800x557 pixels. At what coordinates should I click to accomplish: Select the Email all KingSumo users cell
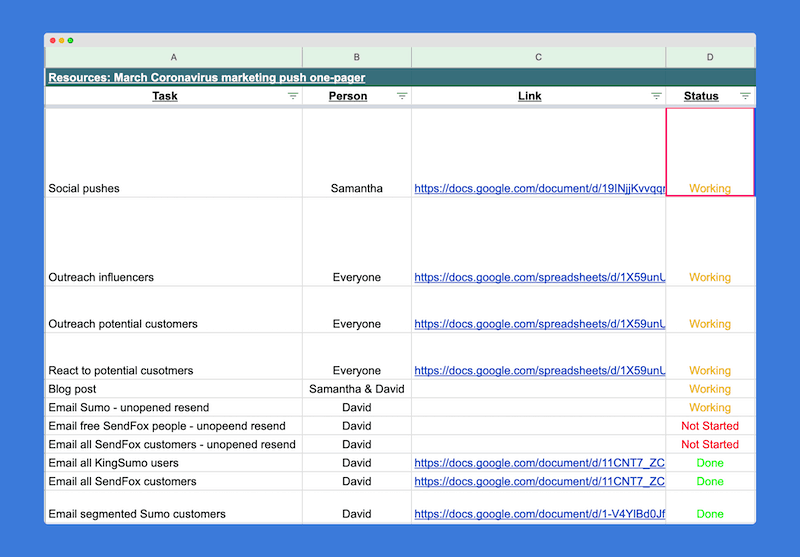[173, 463]
